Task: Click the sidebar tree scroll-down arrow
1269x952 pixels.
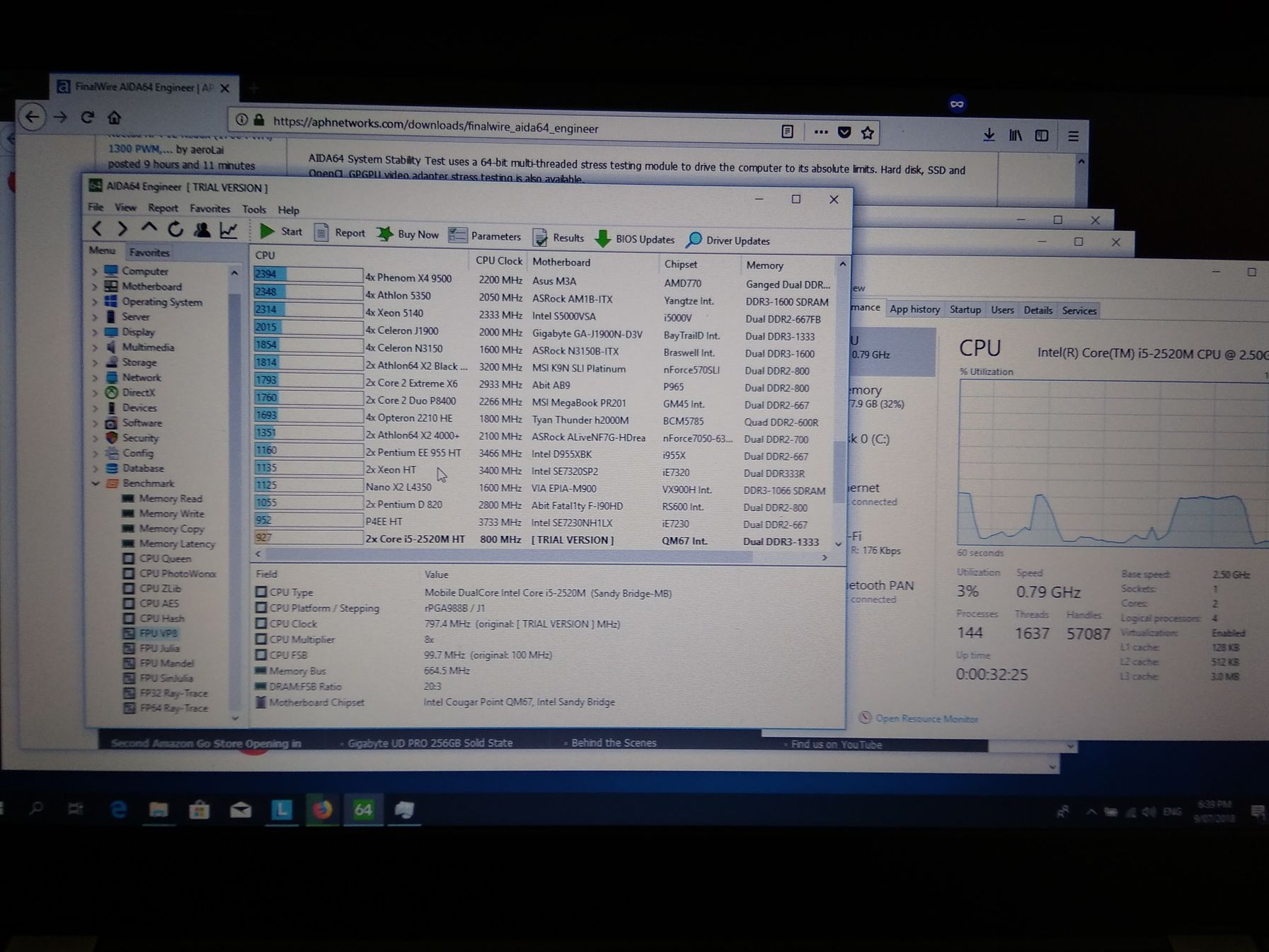Action: coord(235,718)
